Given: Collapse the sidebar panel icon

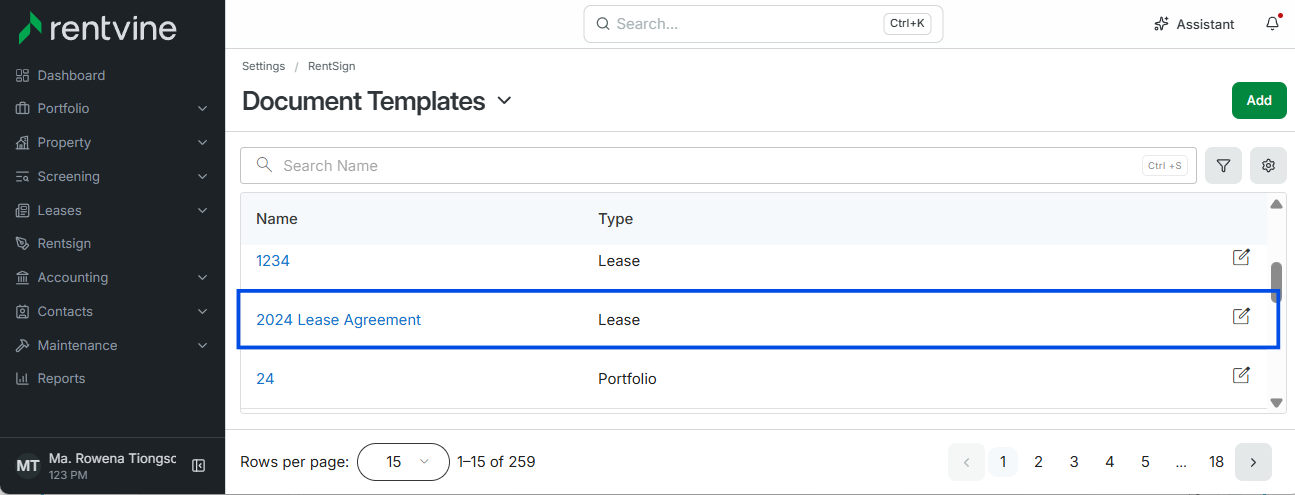Looking at the screenshot, I should pyautogui.click(x=198, y=465).
